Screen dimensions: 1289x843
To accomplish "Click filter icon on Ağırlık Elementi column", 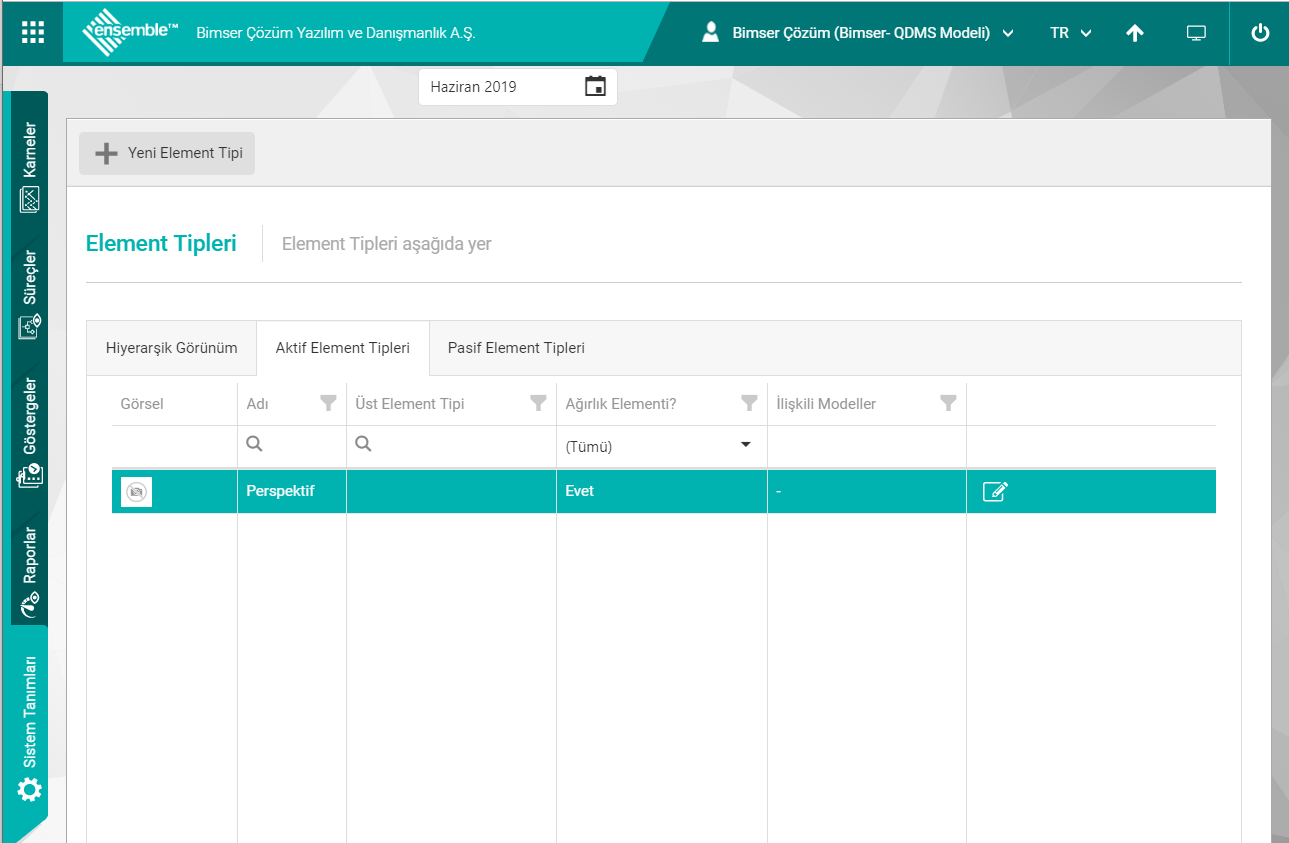I will 748,404.
